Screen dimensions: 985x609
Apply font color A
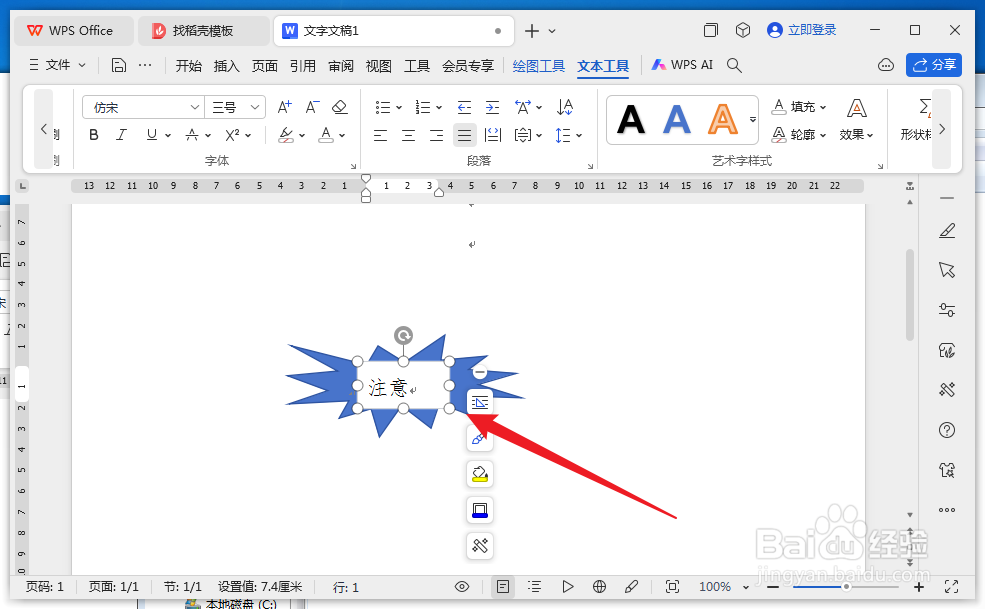tap(325, 134)
